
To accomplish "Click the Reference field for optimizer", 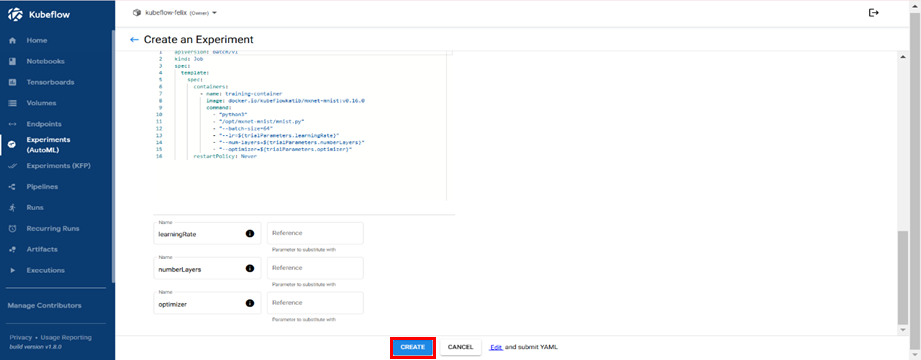I will click(x=315, y=304).
